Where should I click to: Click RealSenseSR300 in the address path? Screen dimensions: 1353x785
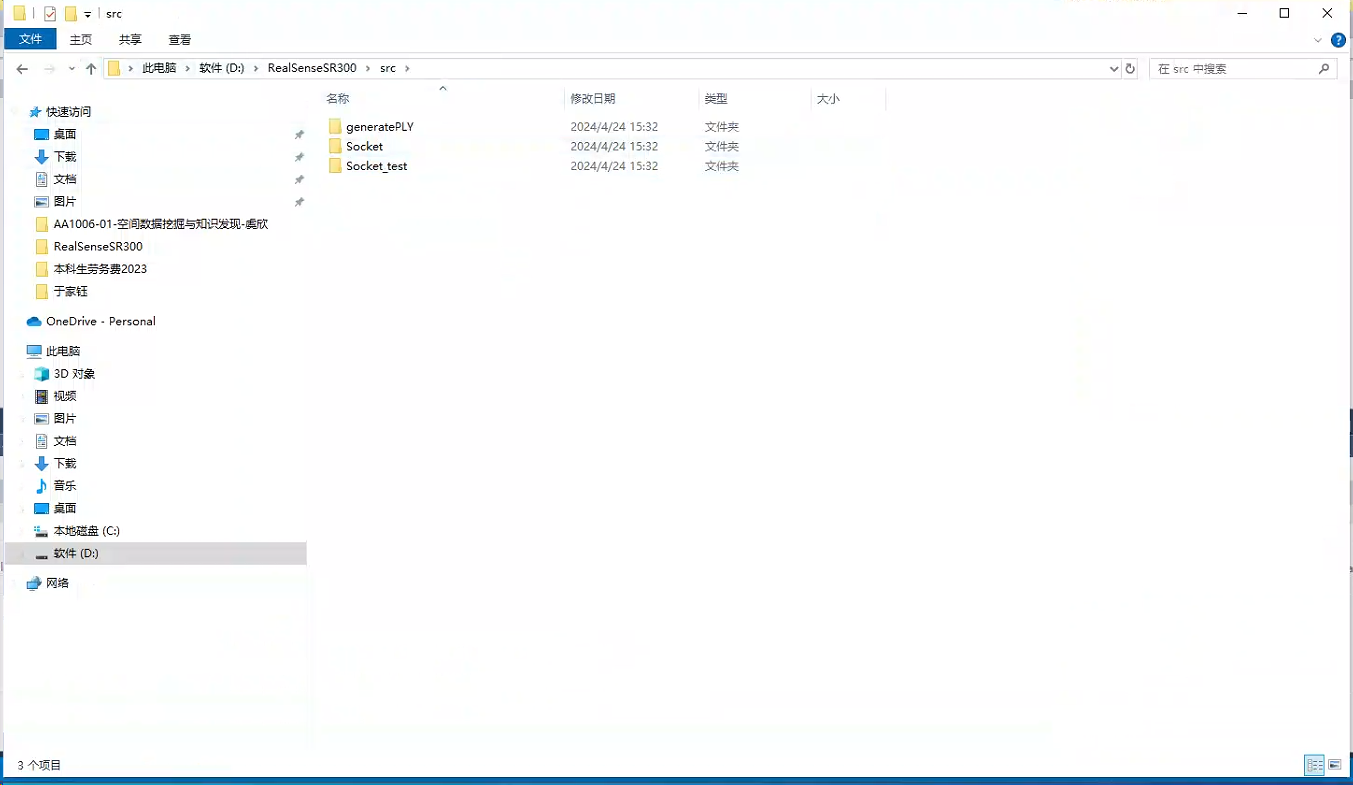312,68
